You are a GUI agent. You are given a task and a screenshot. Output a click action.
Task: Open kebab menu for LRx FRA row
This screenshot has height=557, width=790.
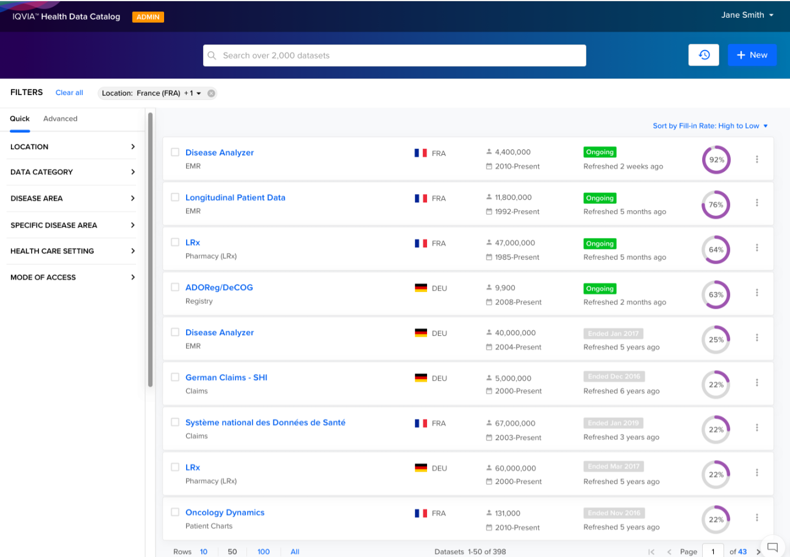point(757,247)
